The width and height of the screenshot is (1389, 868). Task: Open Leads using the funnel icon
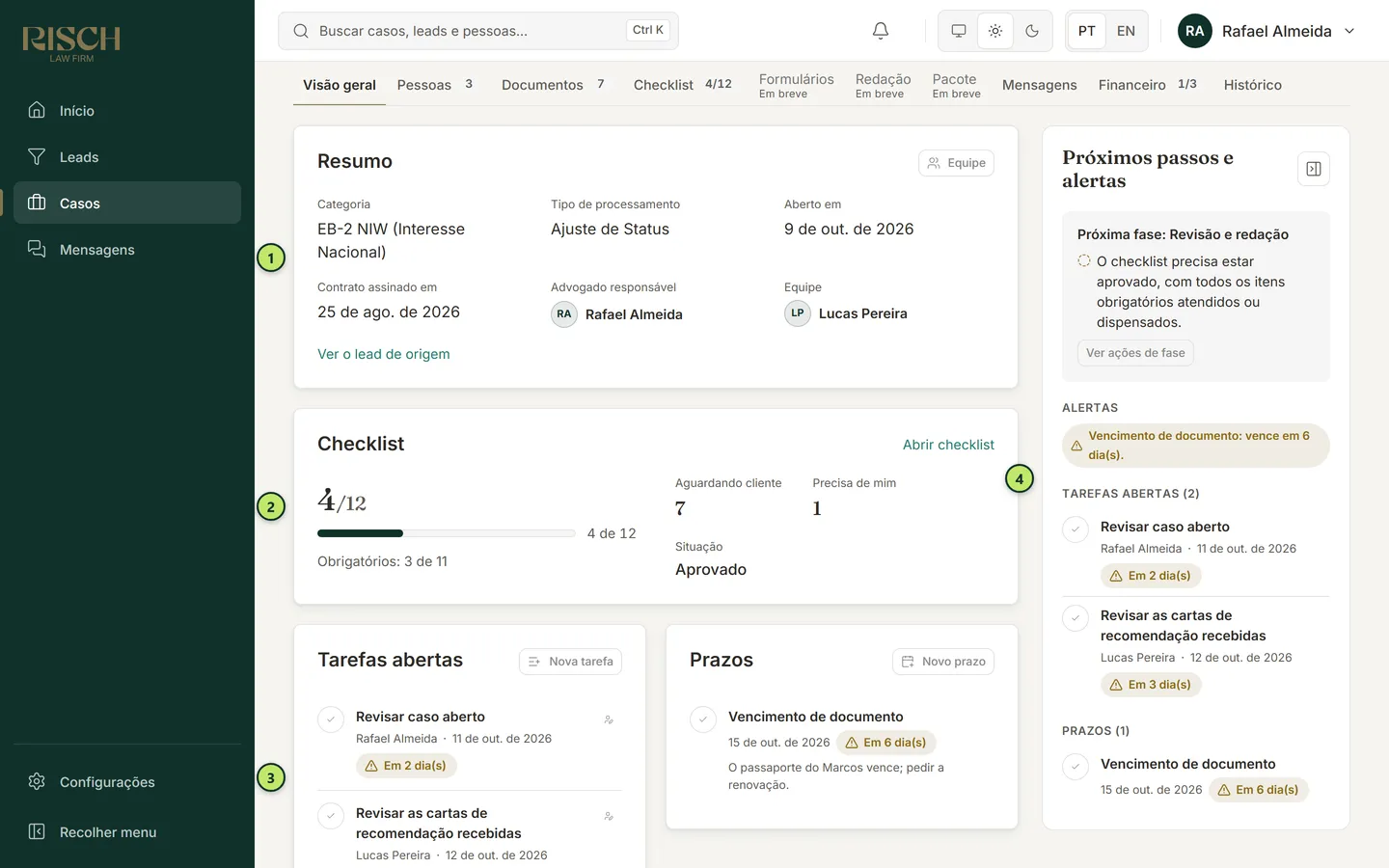pyautogui.click(x=37, y=156)
